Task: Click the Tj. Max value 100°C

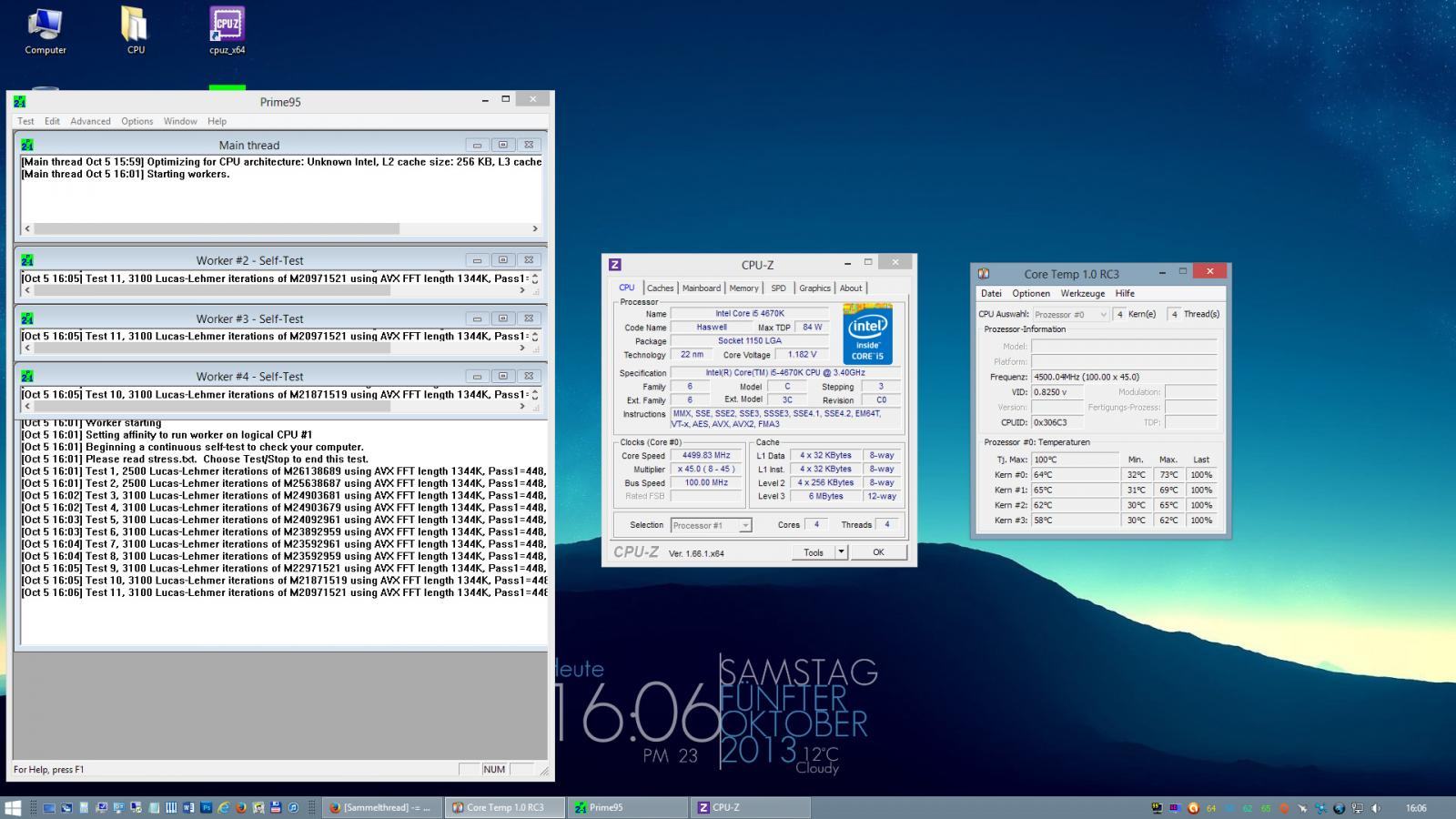Action: tap(1076, 460)
